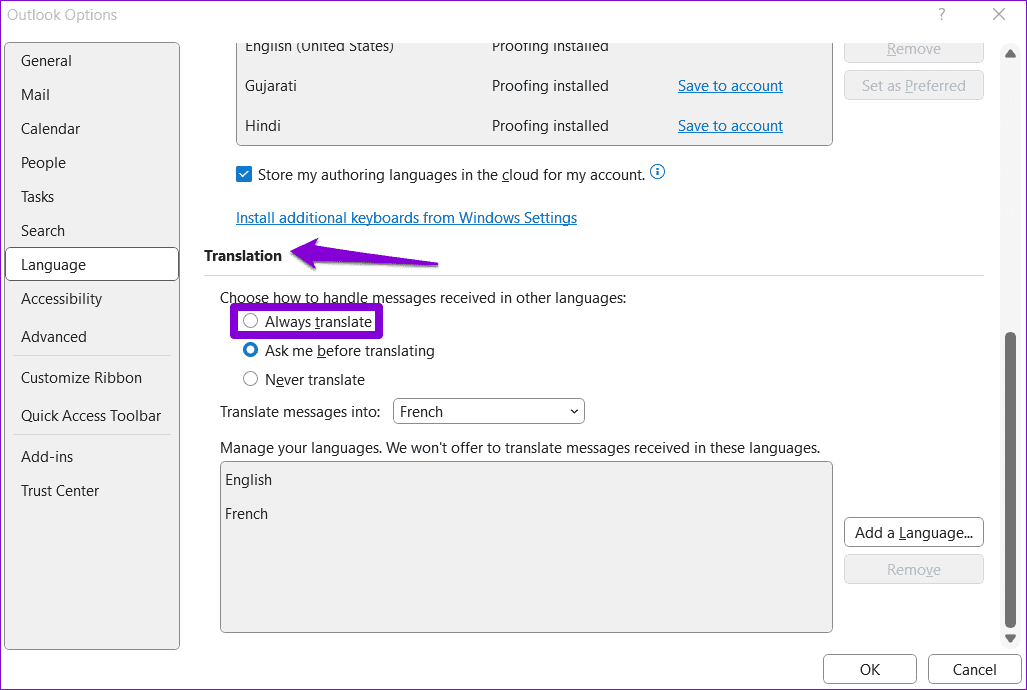
Task: Select French in managed languages list
Action: click(526, 514)
